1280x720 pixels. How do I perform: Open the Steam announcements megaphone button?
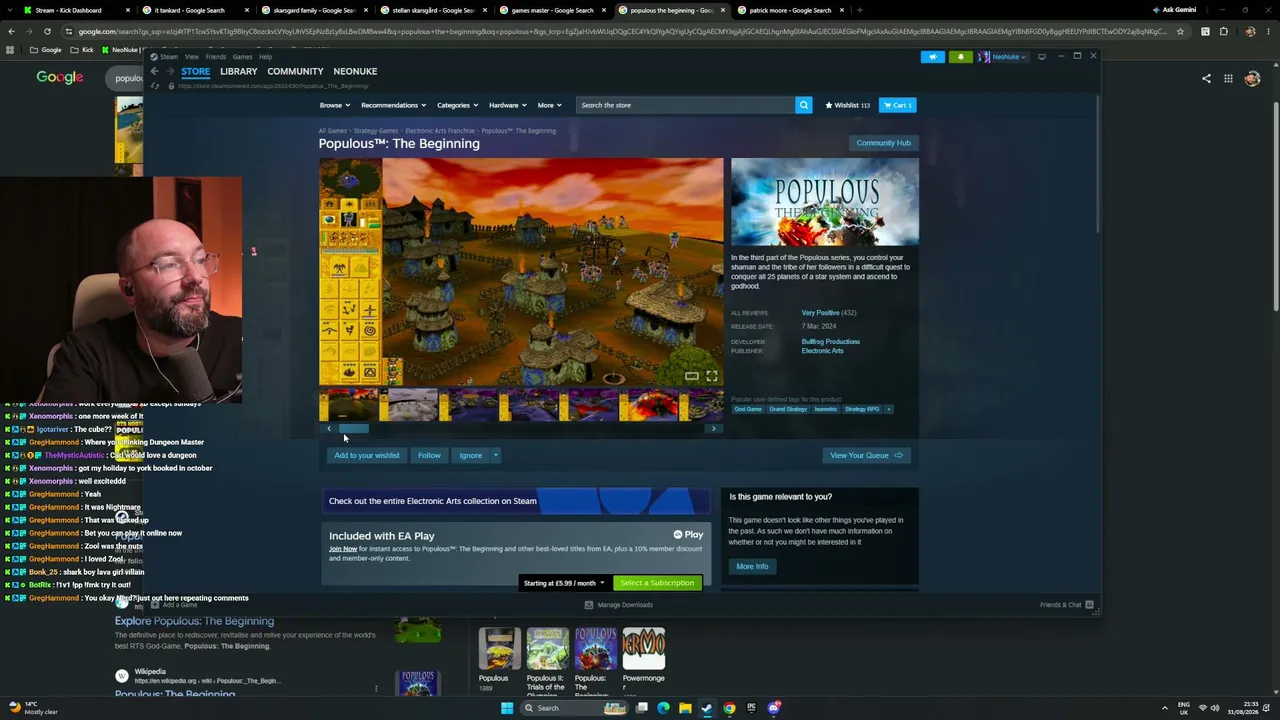[932, 57]
